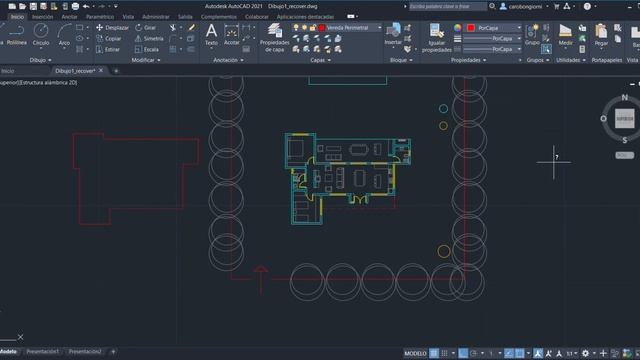
Task: Click the Save icon in quick access toolbar
Action: pyautogui.click(x=33, y=7)
